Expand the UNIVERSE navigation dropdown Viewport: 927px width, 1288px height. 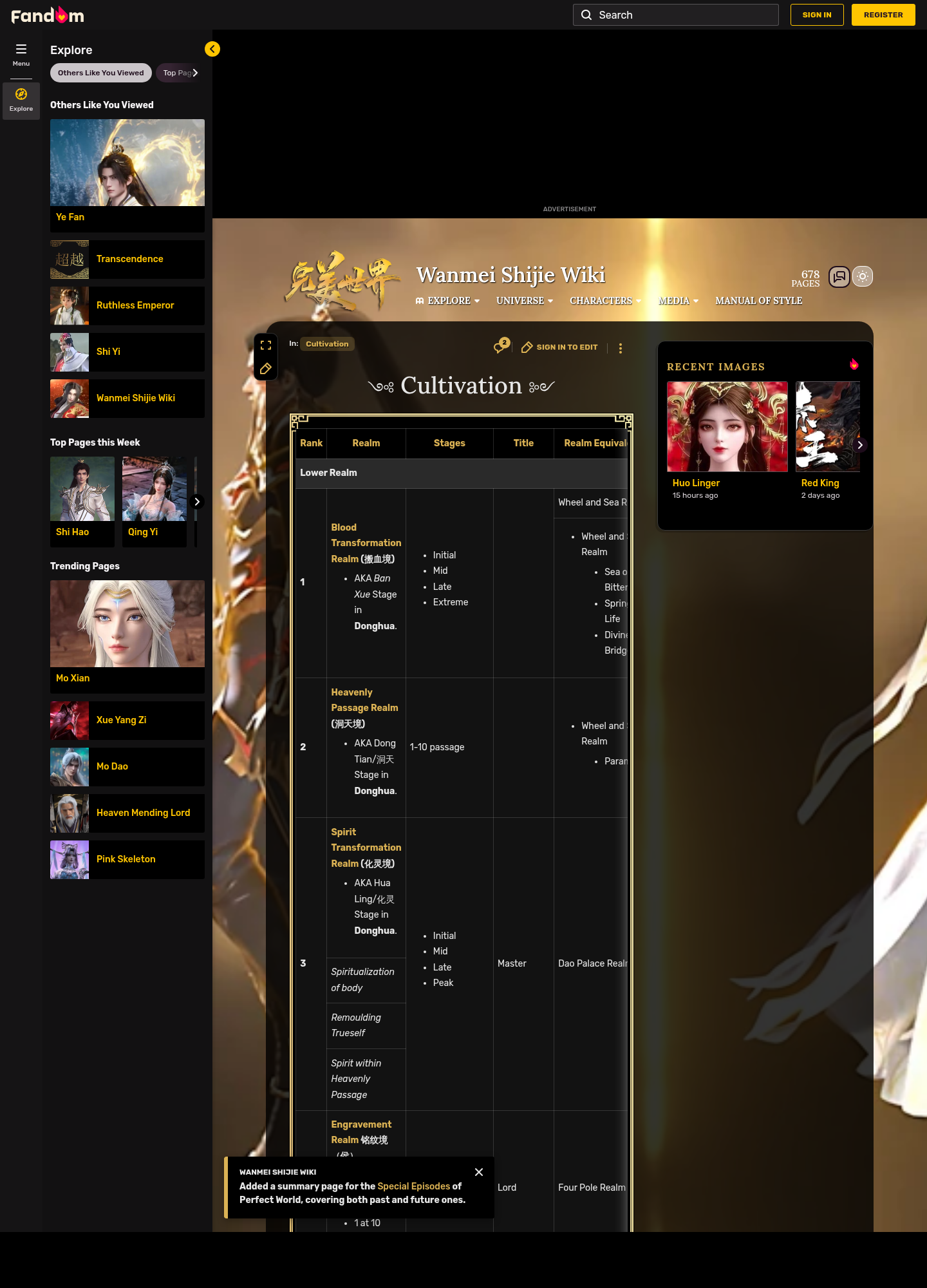point(525,301)
